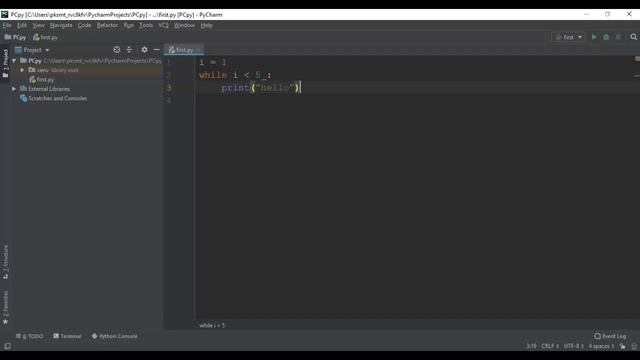The height and width of the screenshot is (360, 640).
Task: Collapse all via Project panel toolbar icon
Action: pos(129,50)
